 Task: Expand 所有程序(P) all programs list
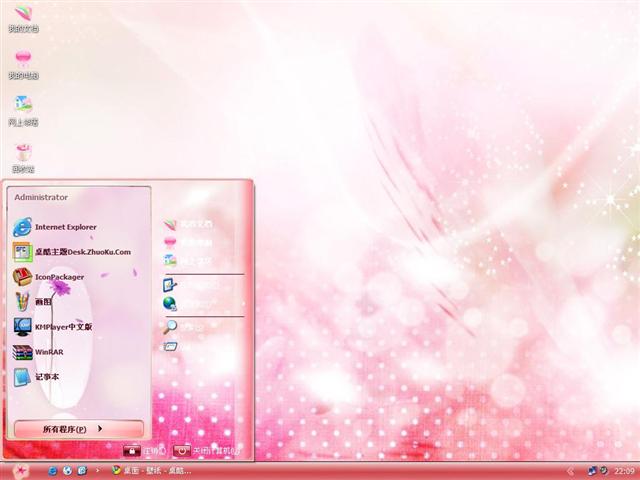tap(79, 429)
